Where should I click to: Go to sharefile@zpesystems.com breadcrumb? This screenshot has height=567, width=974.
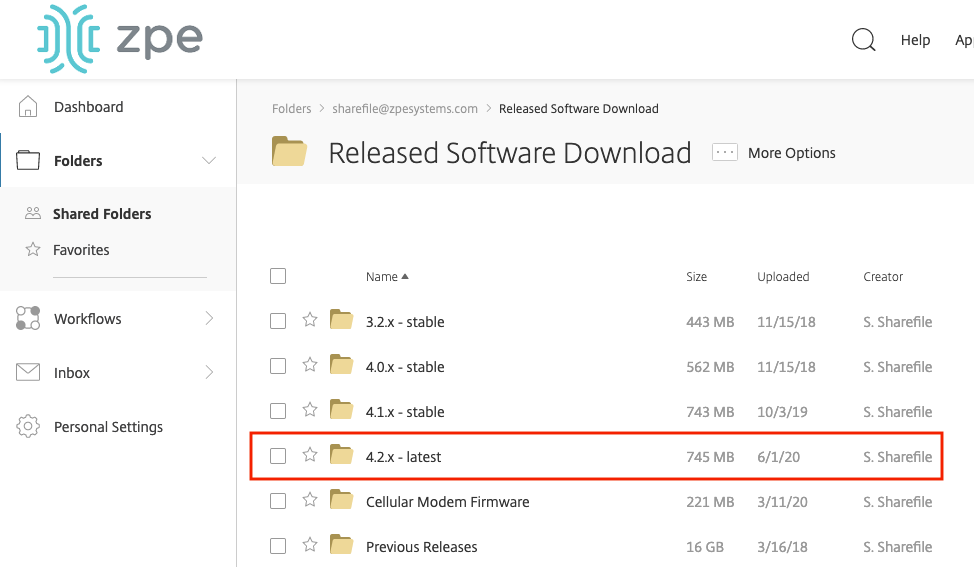click(x=405, y=109)
